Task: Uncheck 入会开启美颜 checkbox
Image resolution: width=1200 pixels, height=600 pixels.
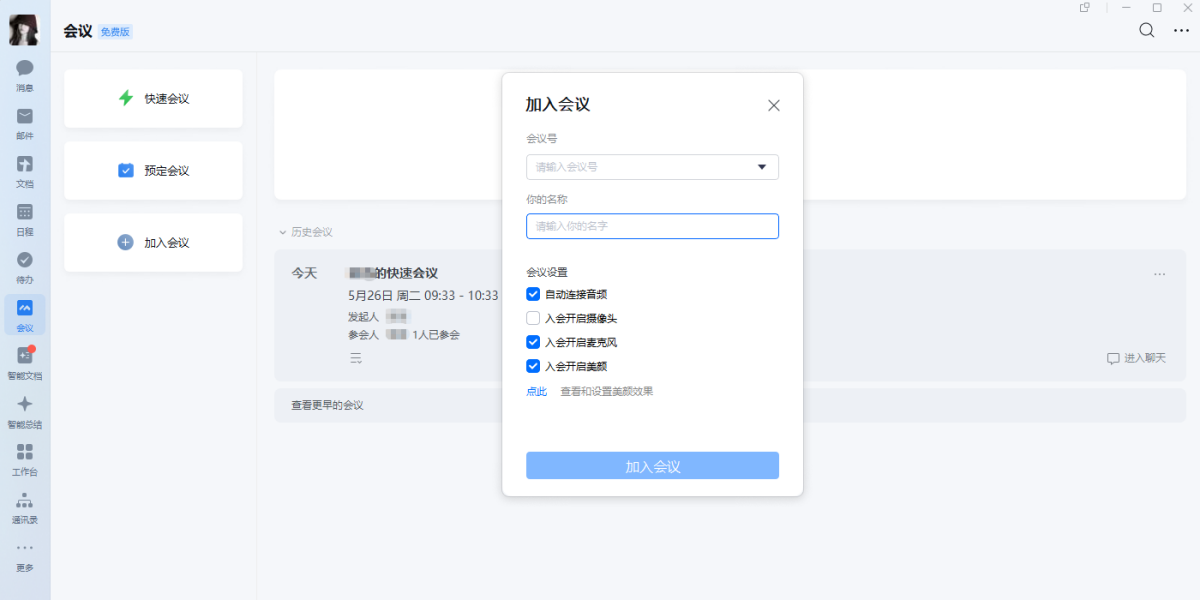Action: [x=533, y=366]
